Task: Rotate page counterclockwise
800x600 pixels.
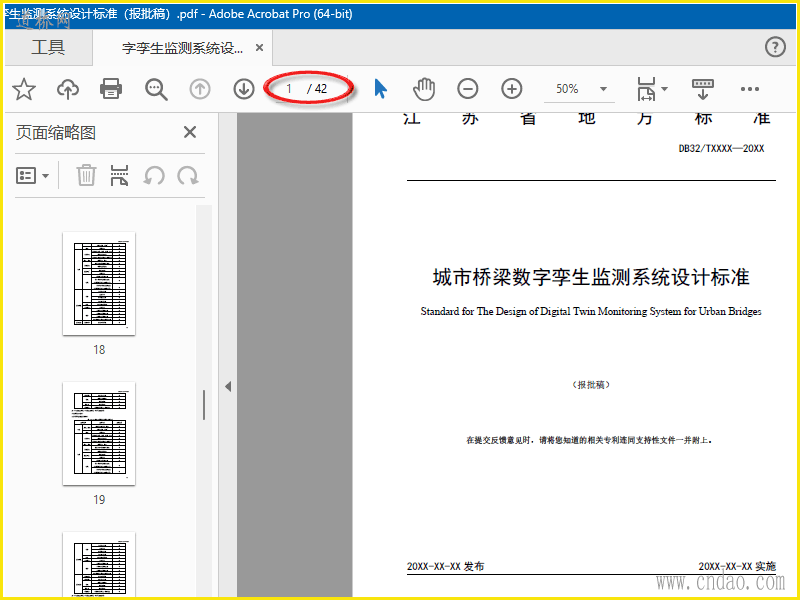Action: click(x=154, y=176)
